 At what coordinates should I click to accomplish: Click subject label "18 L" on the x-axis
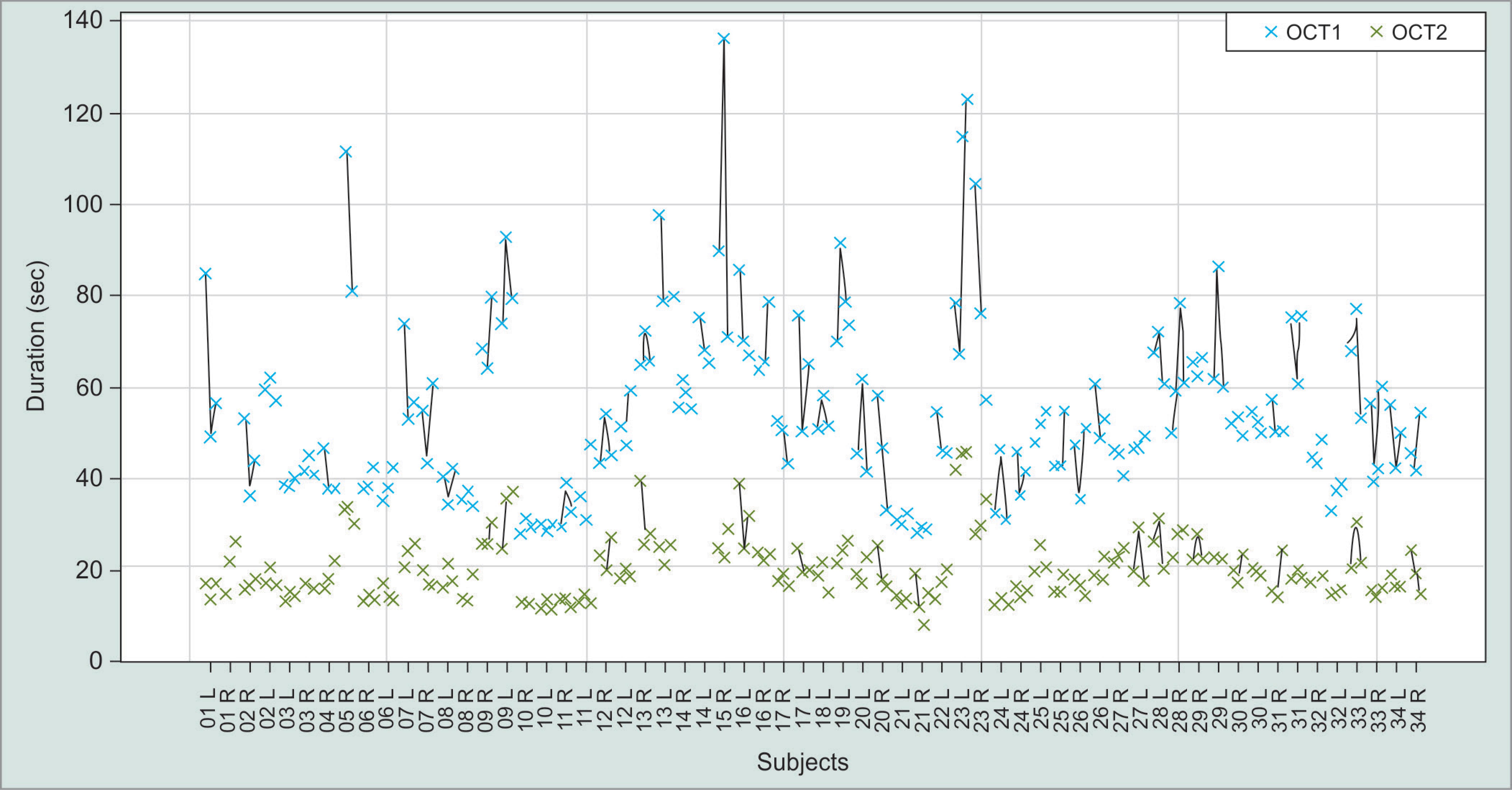(823, 708)
